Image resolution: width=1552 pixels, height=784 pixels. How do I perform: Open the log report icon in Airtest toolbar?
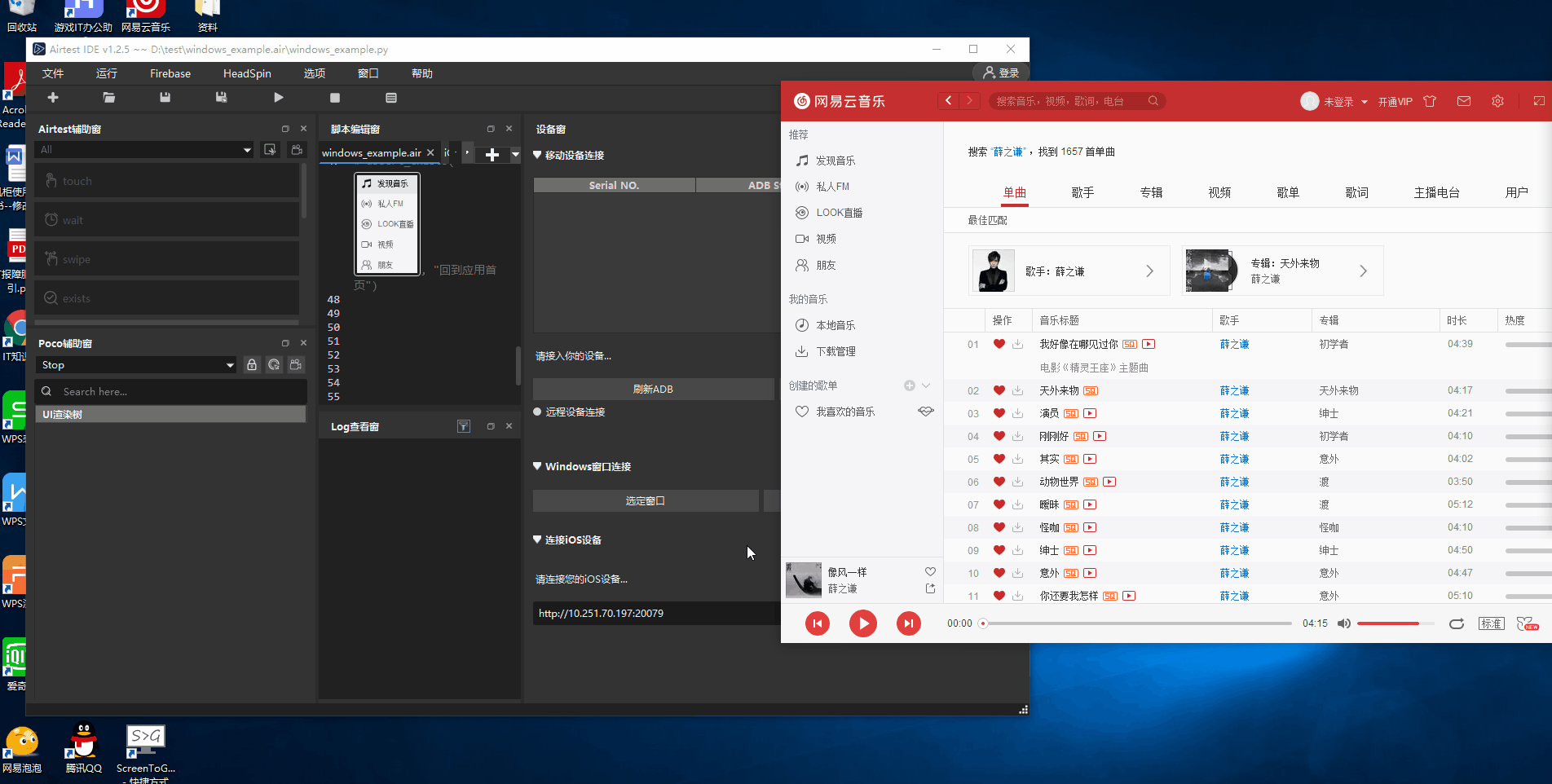tap(391, 98)
